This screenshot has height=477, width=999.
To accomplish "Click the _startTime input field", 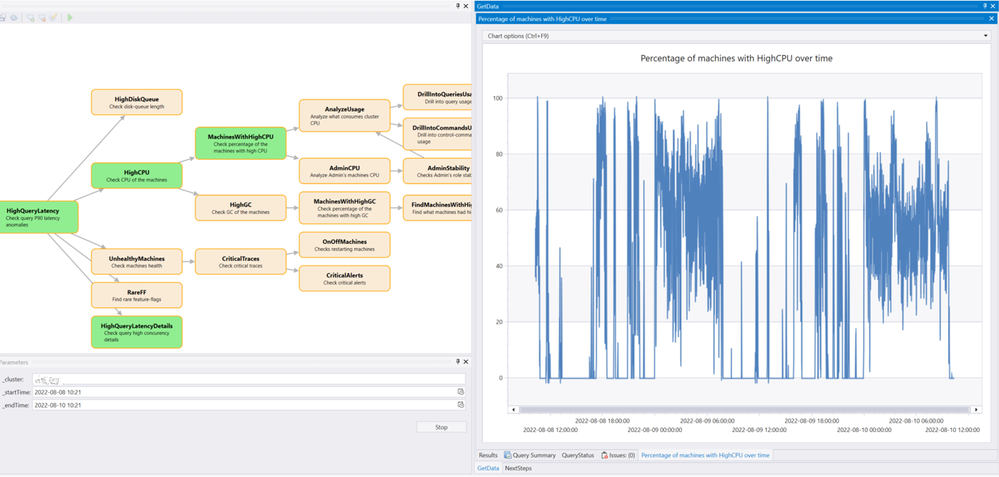I will pos(249,392).
